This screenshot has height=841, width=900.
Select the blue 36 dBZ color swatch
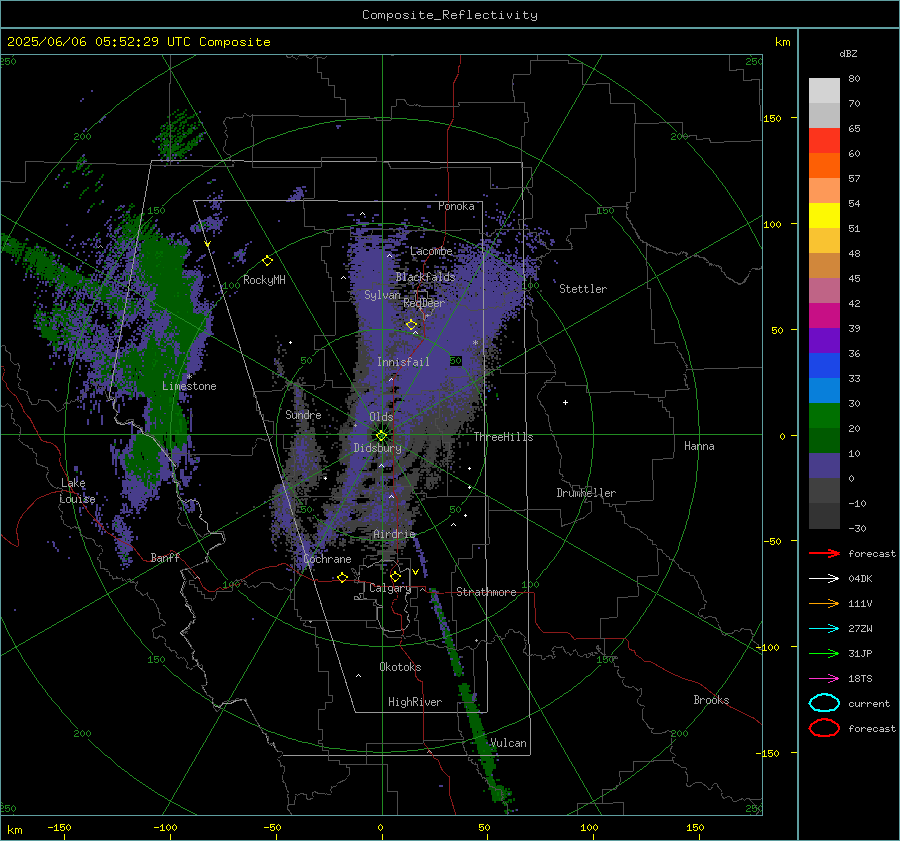pos(824,366)
